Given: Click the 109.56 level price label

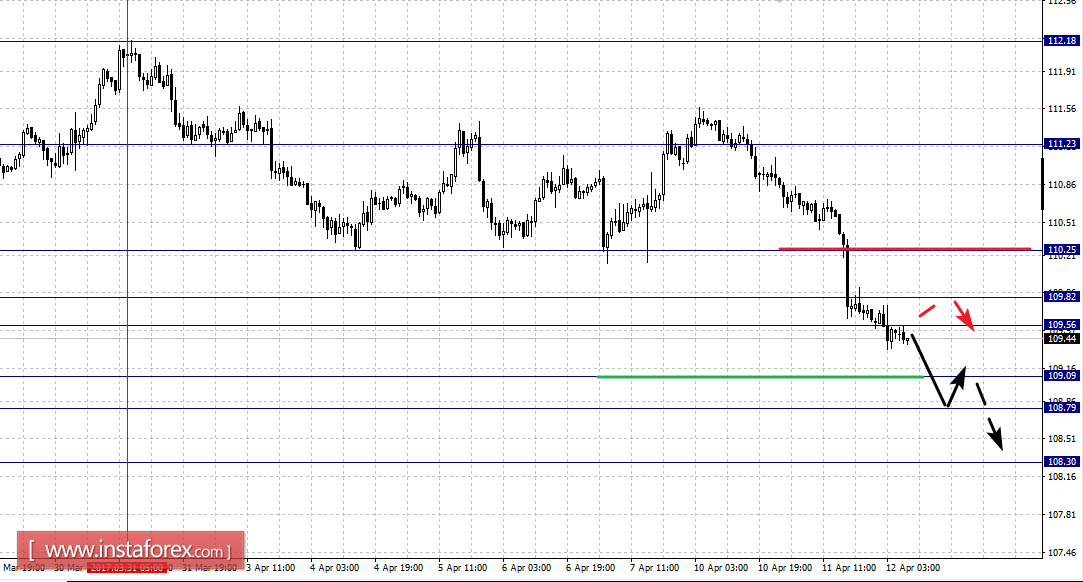Looking at the screenshot, I should coord(1062,324).
